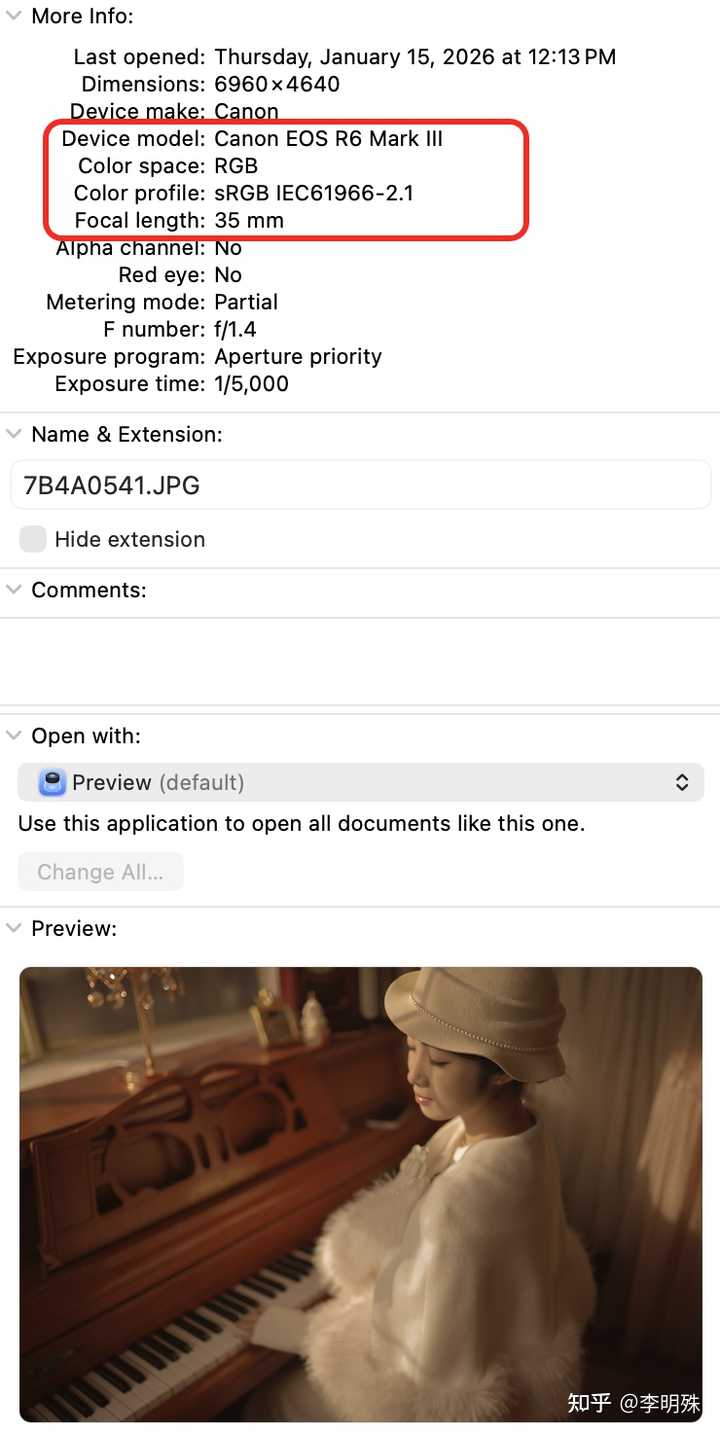Click the 7B4A0541.JPG filename field

click(x=360, y=485)
